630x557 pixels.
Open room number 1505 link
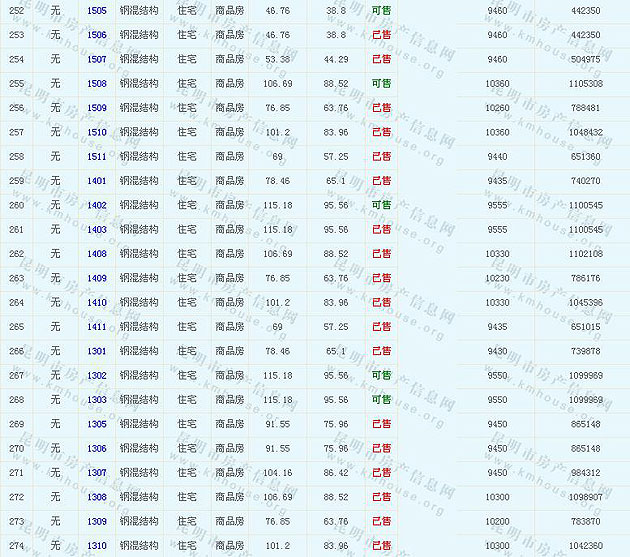[x=97, y=10]
